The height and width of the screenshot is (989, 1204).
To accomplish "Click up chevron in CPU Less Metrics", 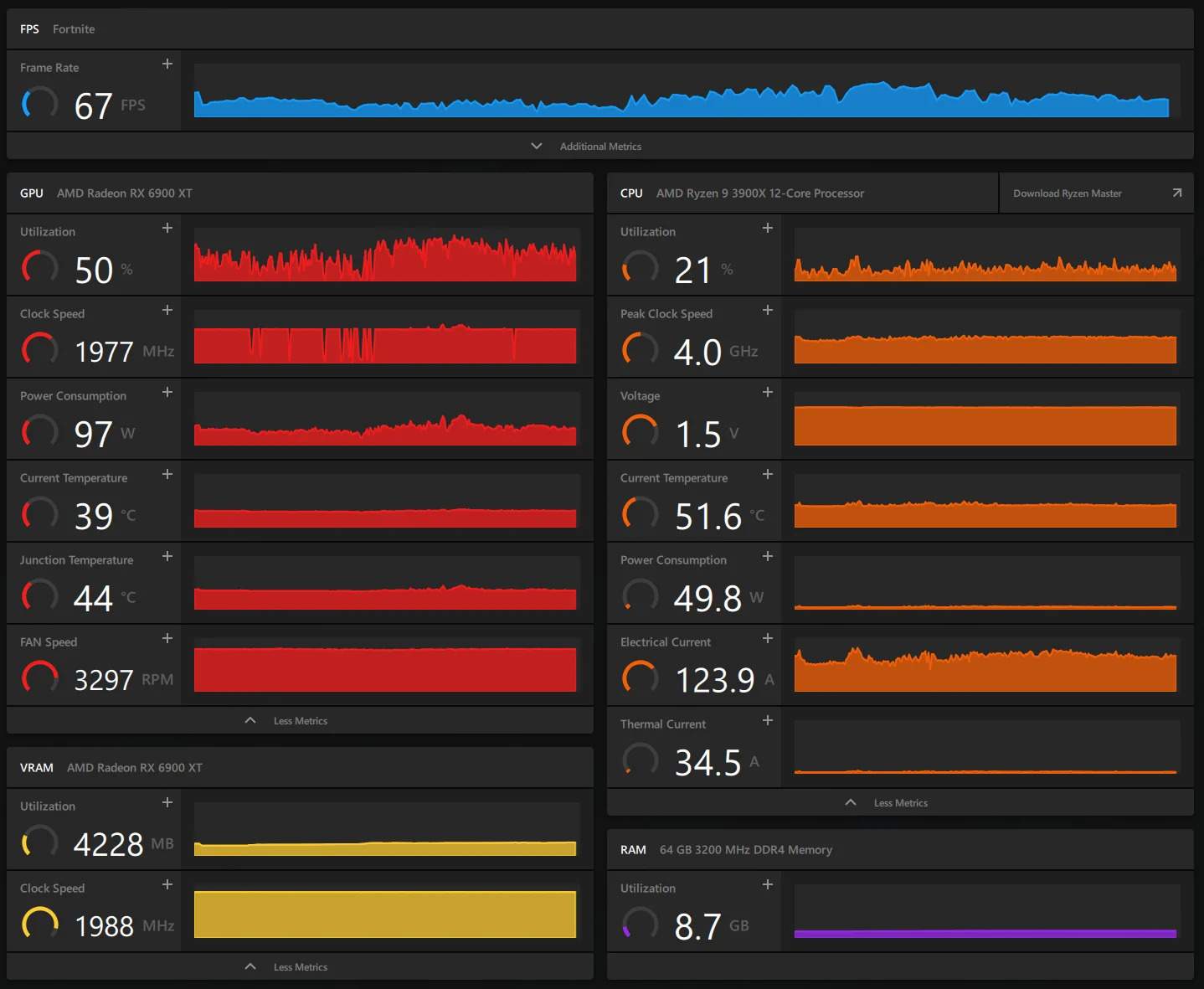I will click(x=851, y=802).
